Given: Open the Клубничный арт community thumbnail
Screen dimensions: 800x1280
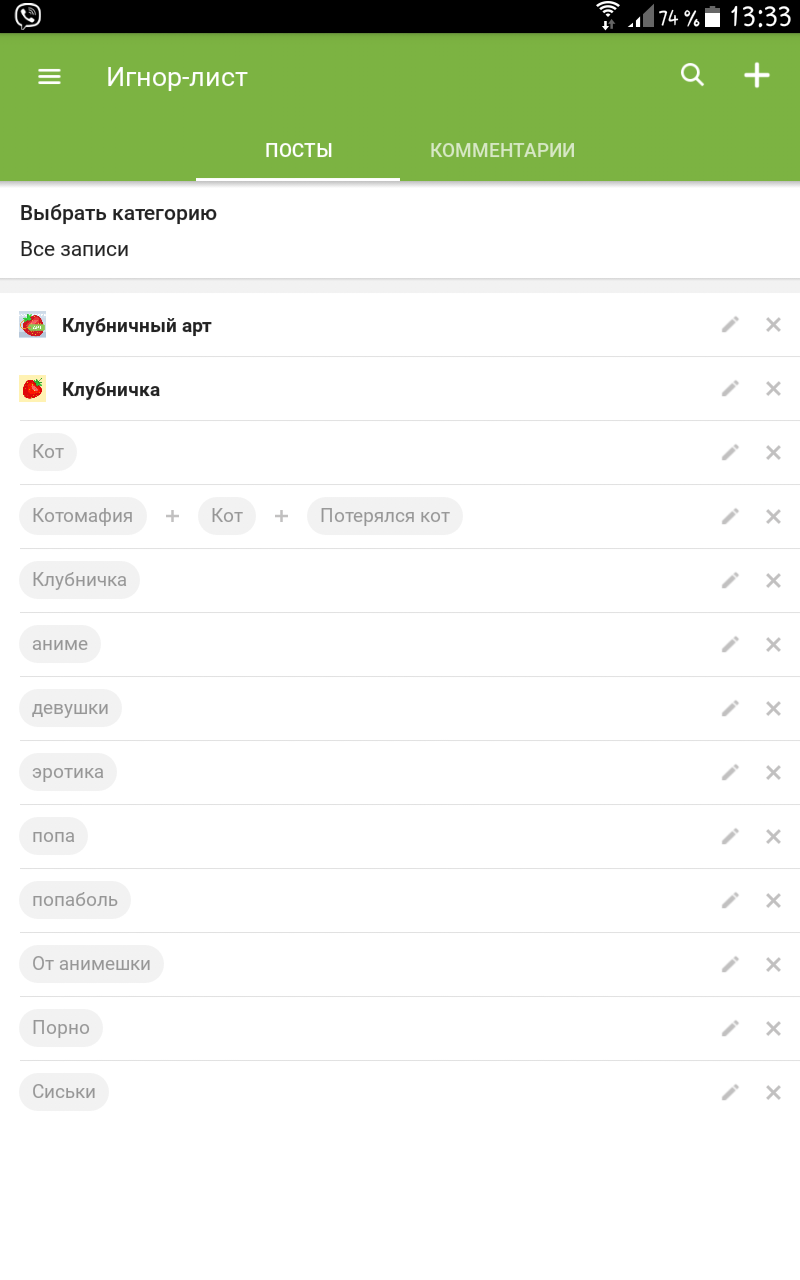Looking at the screenshot, I should [33, 325].
